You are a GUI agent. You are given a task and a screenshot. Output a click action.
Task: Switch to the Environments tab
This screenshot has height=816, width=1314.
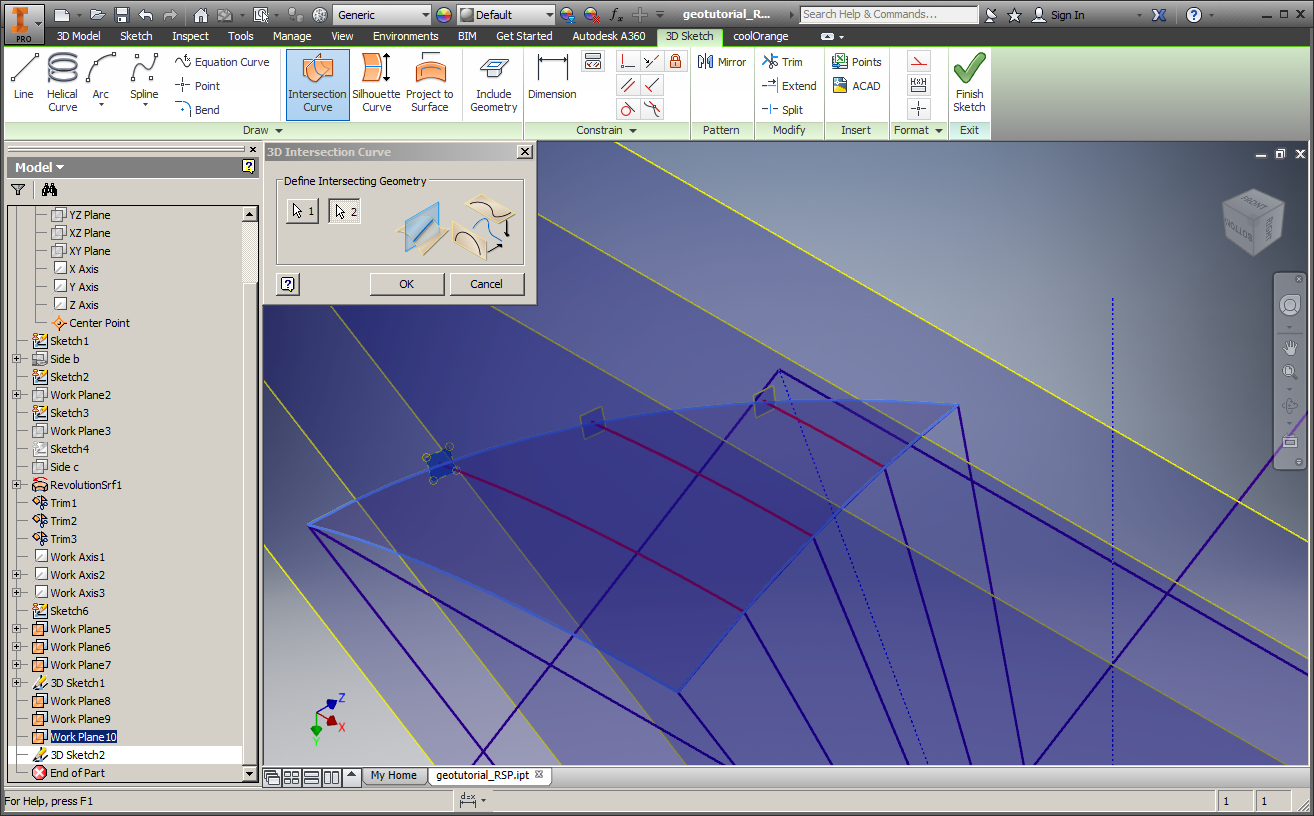(x=406, y=36)
